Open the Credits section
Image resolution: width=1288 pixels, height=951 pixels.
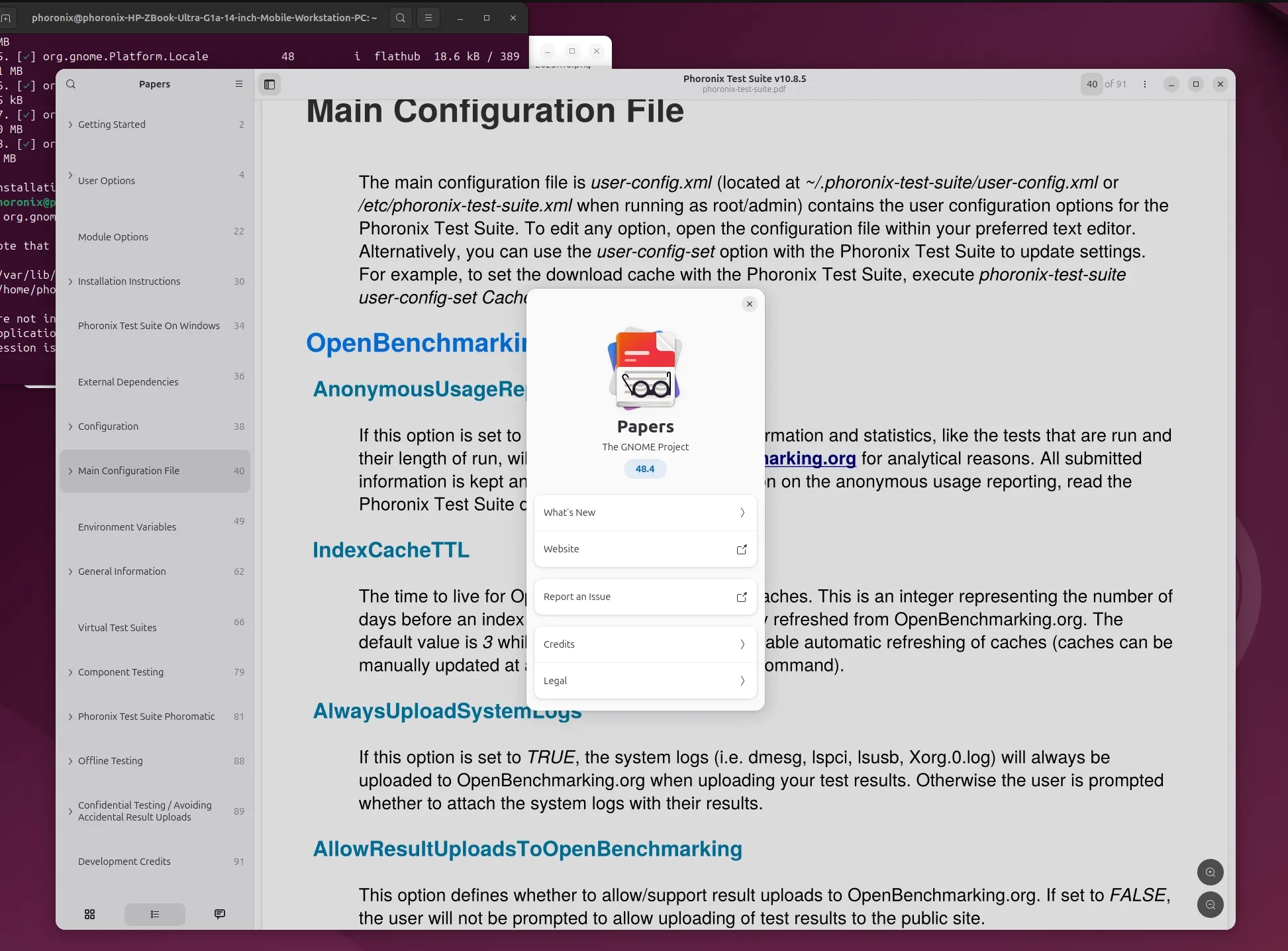point(645,644)
